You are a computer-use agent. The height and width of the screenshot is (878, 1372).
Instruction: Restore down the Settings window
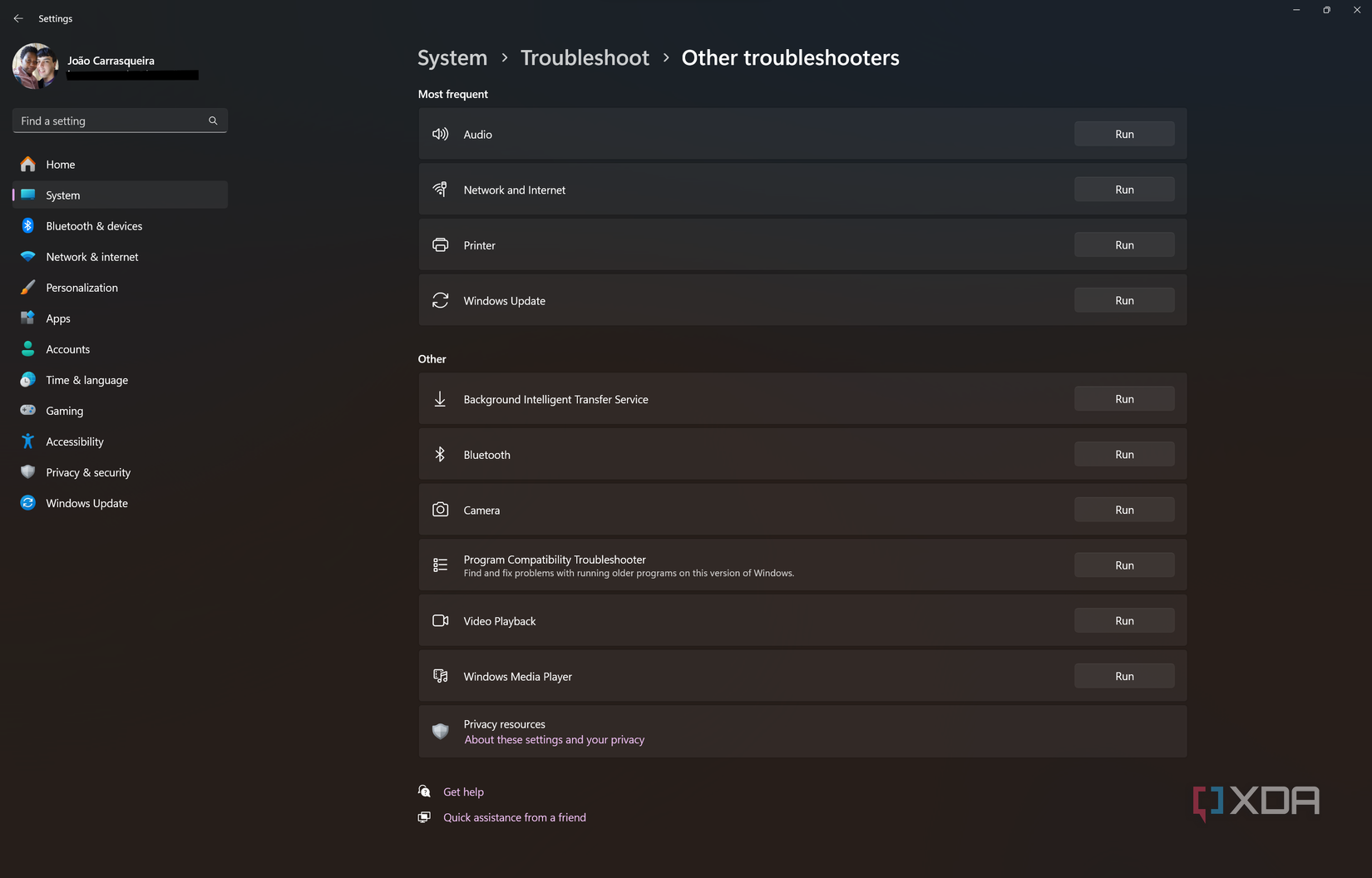pyautogui.click(x=1326, y=10)
